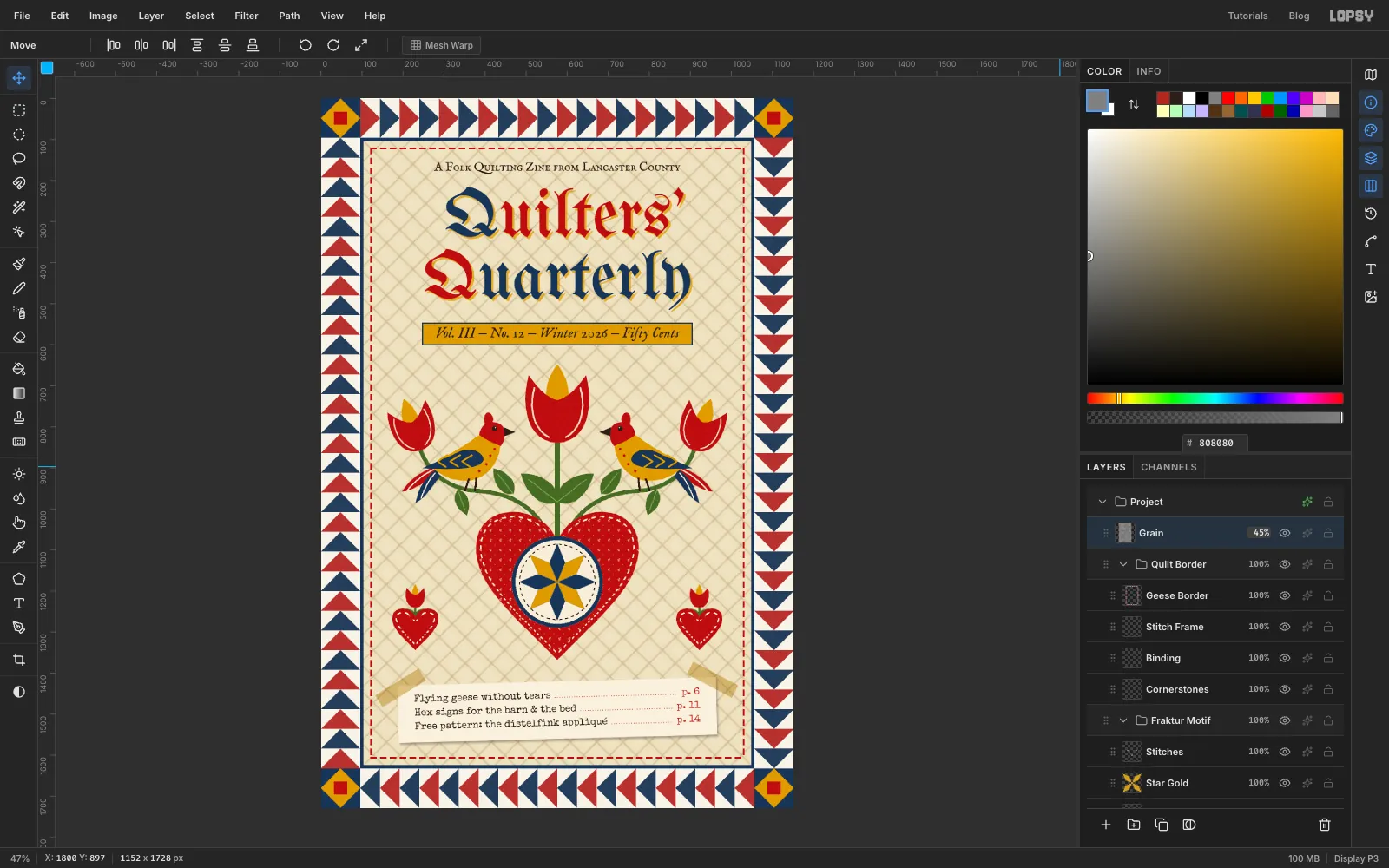Pick the white swatch in the palette
Image resolution: width=1389 pixels, height=868 pixels.
1189,98
